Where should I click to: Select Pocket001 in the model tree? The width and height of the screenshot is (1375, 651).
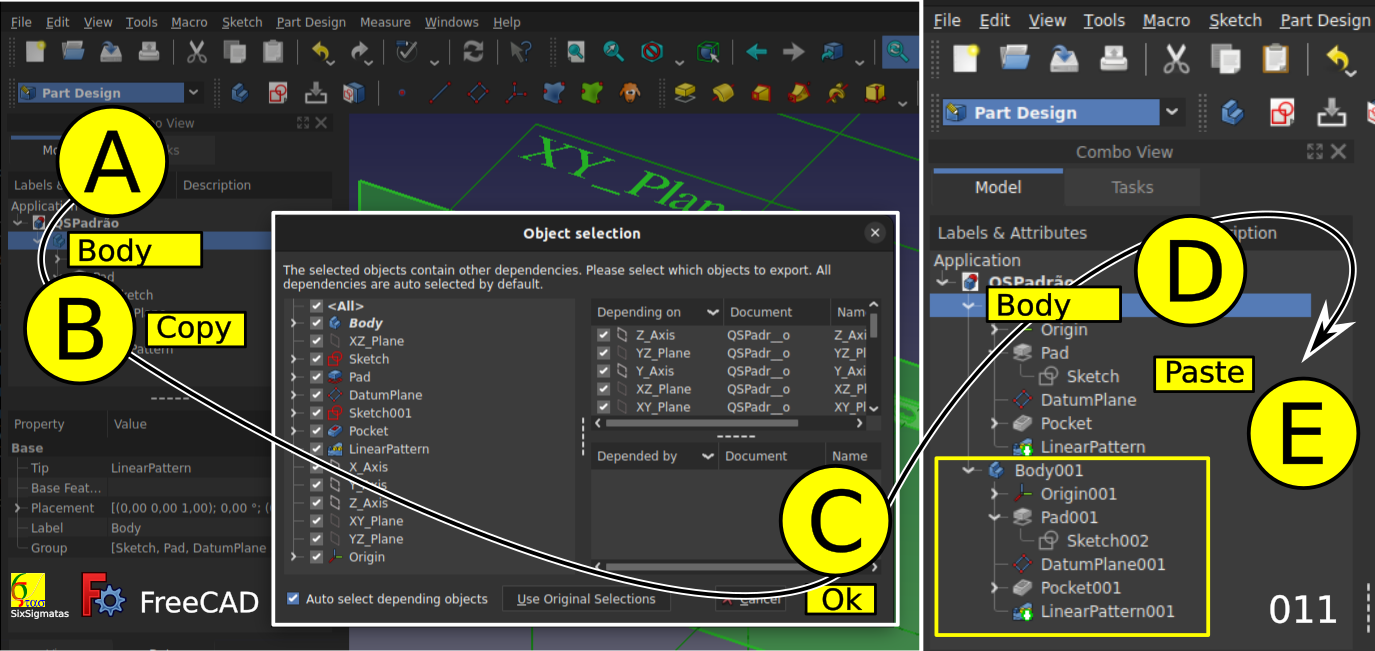pos(1080,587)
